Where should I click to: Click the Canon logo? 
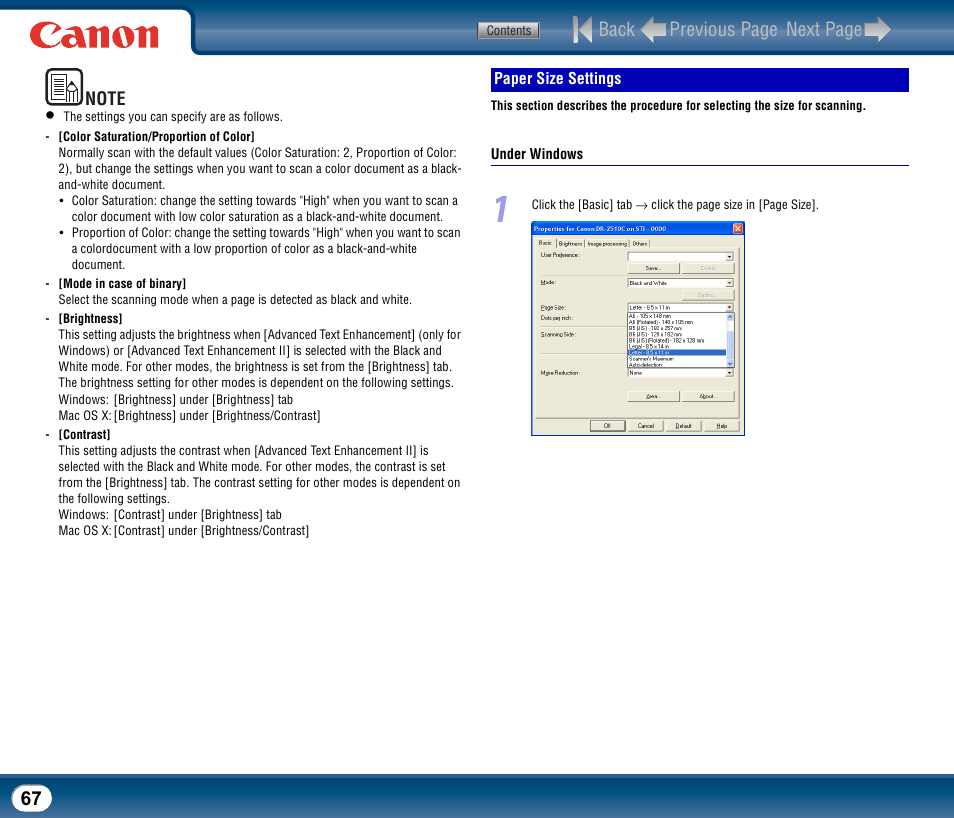coord(94,35)
